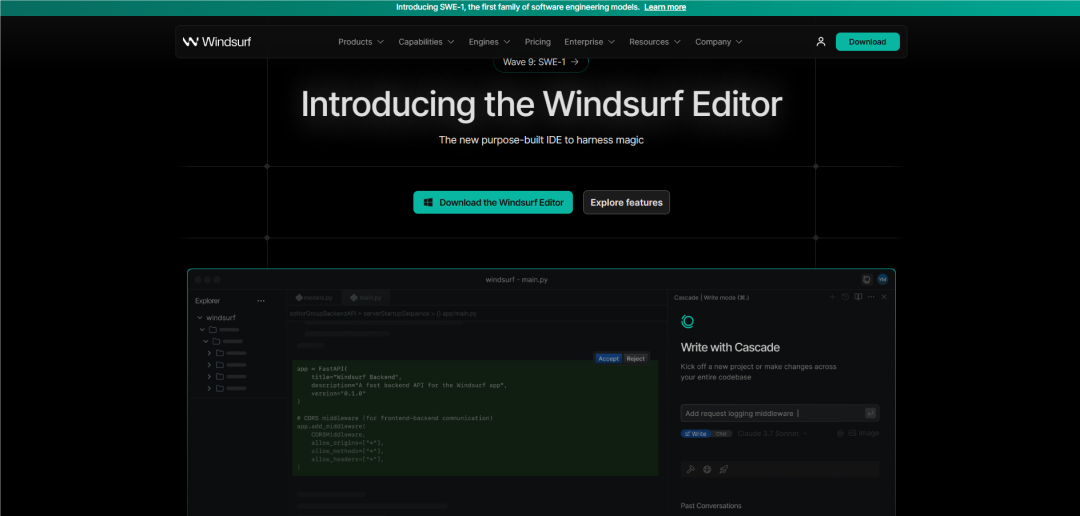Switch Cascade to Chat mode

pyautogui.click(x=720, y=434)
